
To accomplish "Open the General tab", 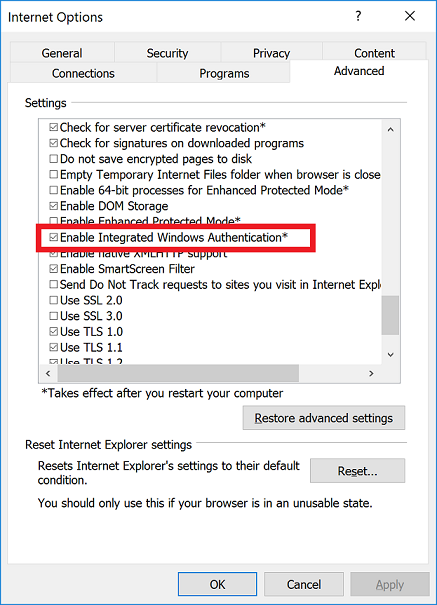I will pyautogui.click(x=62, y=52).
